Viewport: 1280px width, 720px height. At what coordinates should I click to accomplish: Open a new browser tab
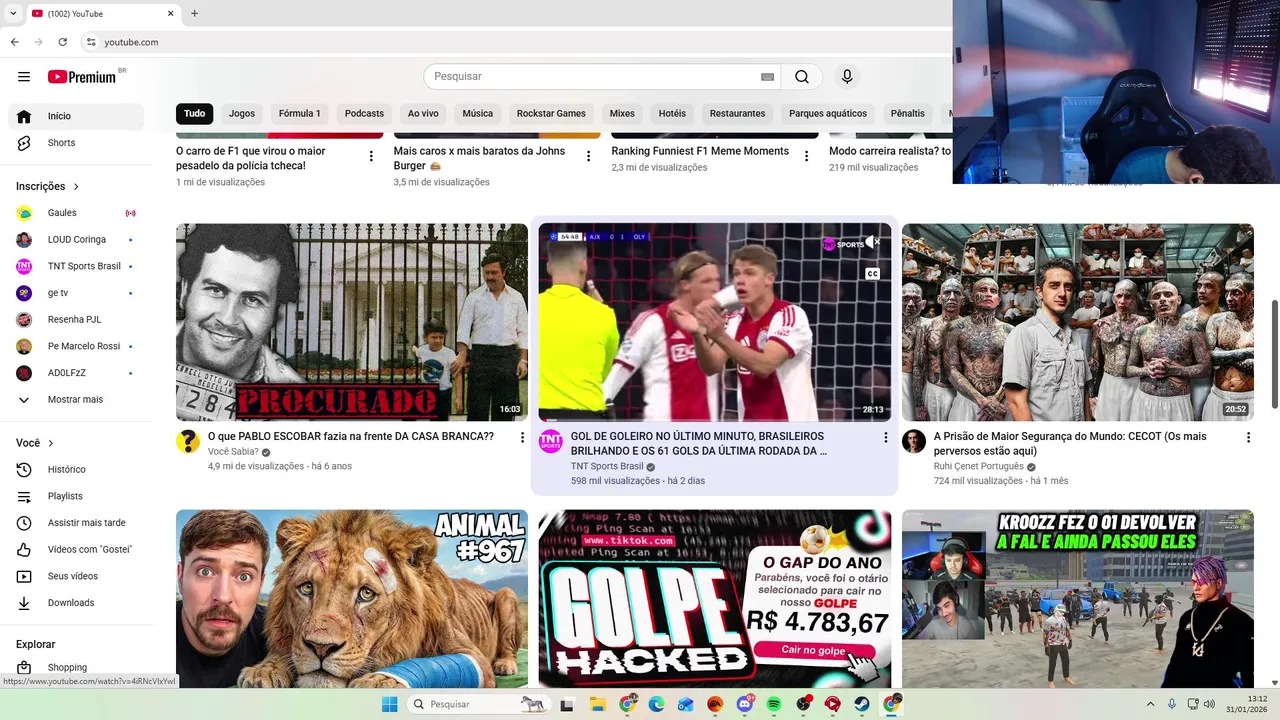point(194,13)
